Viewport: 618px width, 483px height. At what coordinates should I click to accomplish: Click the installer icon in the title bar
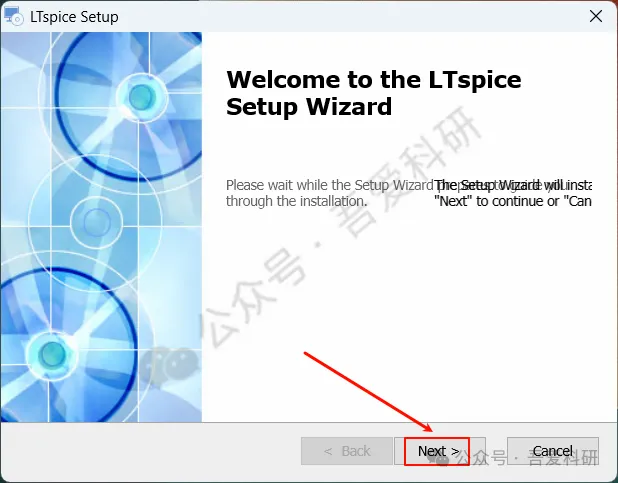[13, 16]
